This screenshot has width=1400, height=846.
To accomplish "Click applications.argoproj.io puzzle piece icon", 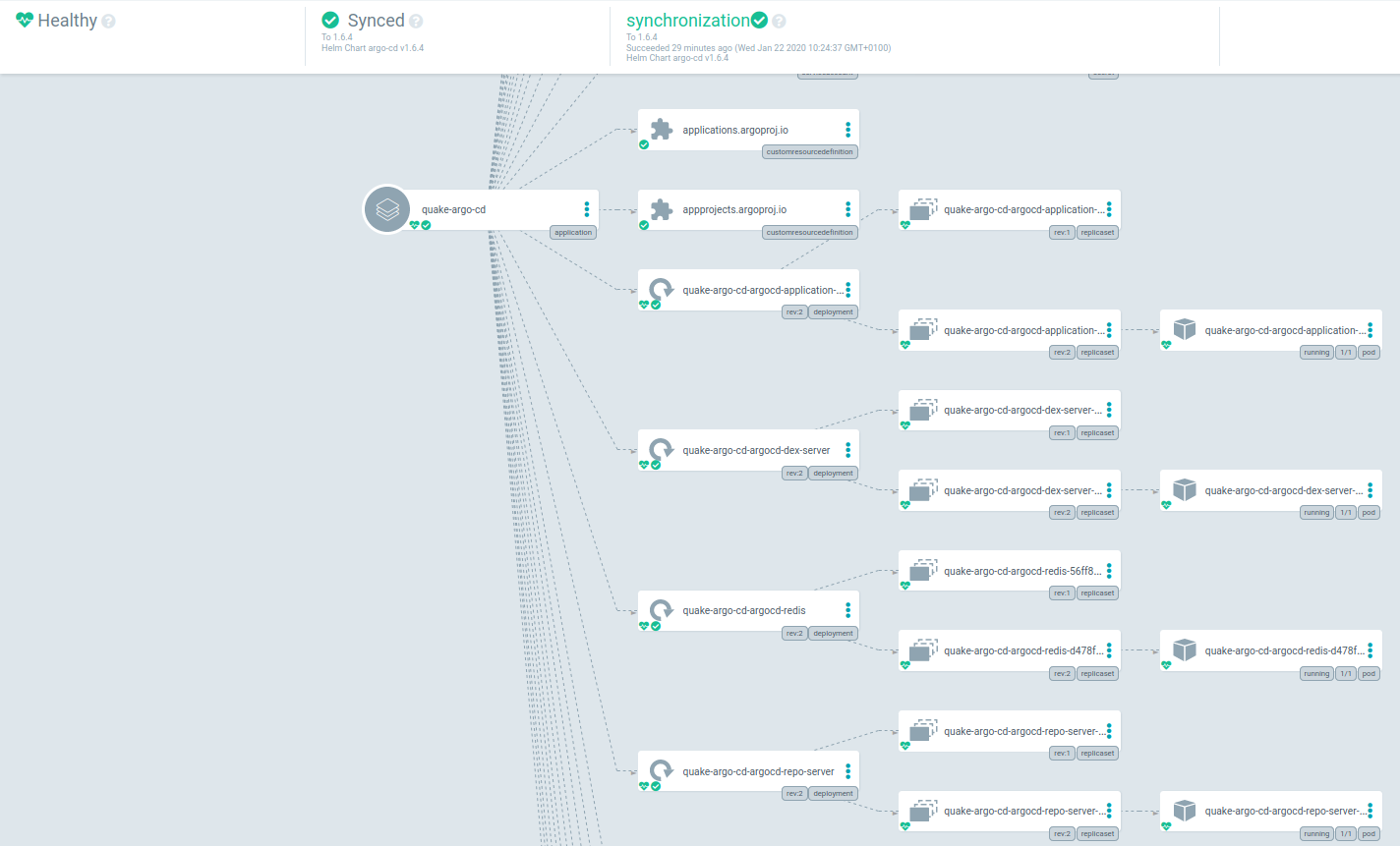I will [x=662, y=129].
